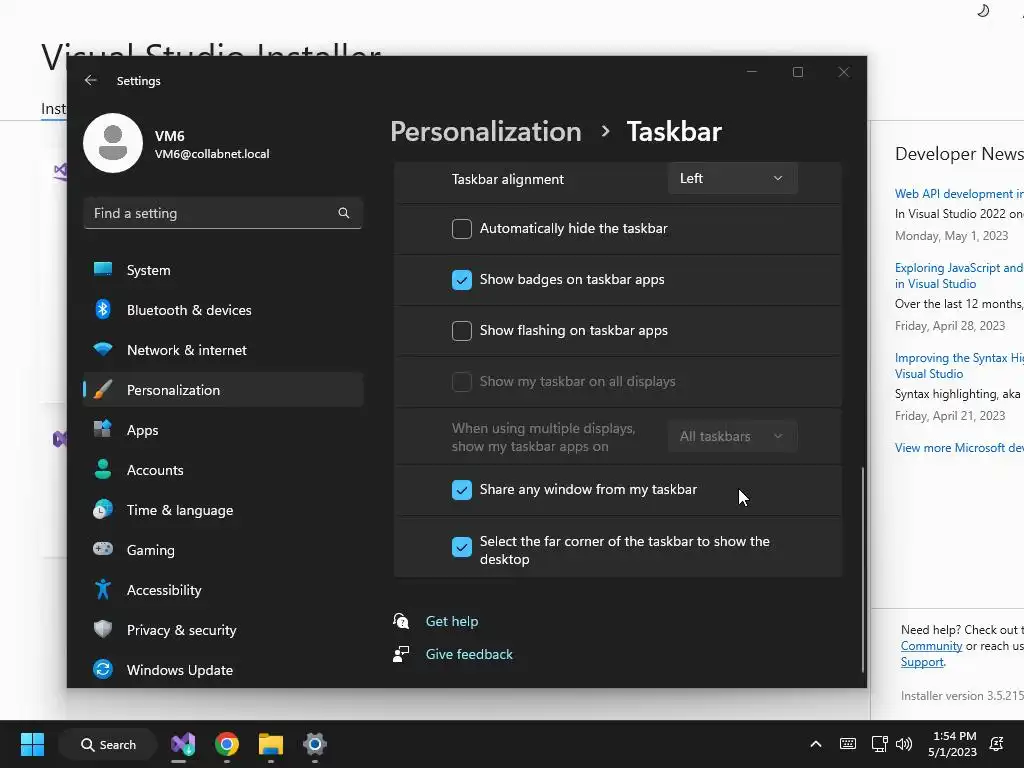Open Web API development news link
This screenshot has height=768, width=1024.
[x=959, y=194]
